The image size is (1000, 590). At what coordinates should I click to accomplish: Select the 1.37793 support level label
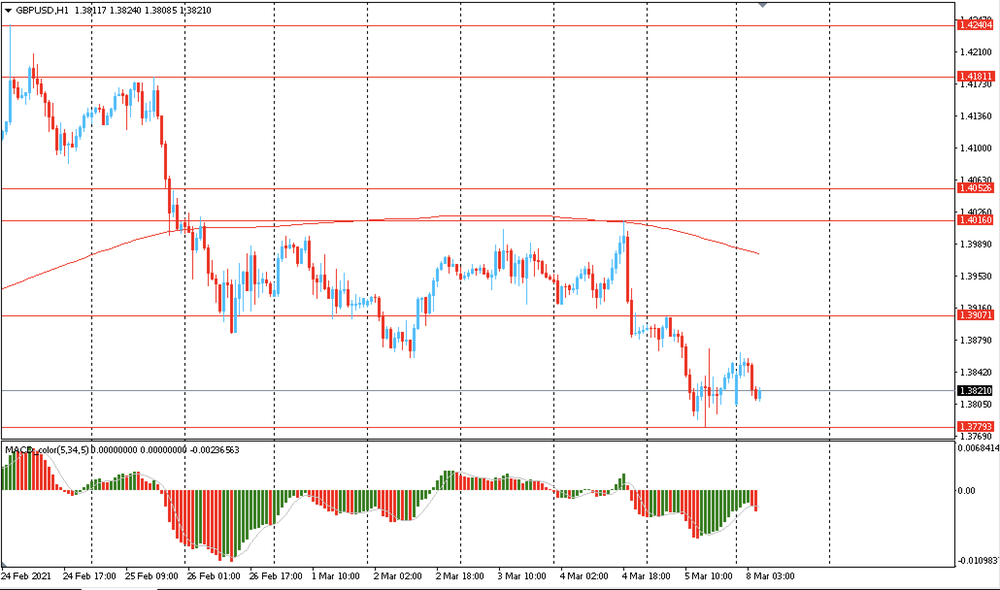pos(975,427)
